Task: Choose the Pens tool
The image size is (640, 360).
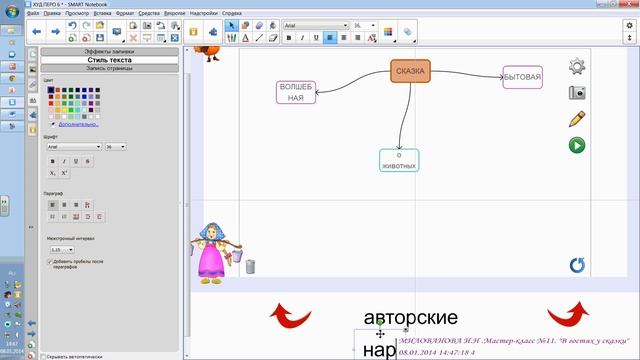Action: 231,38
